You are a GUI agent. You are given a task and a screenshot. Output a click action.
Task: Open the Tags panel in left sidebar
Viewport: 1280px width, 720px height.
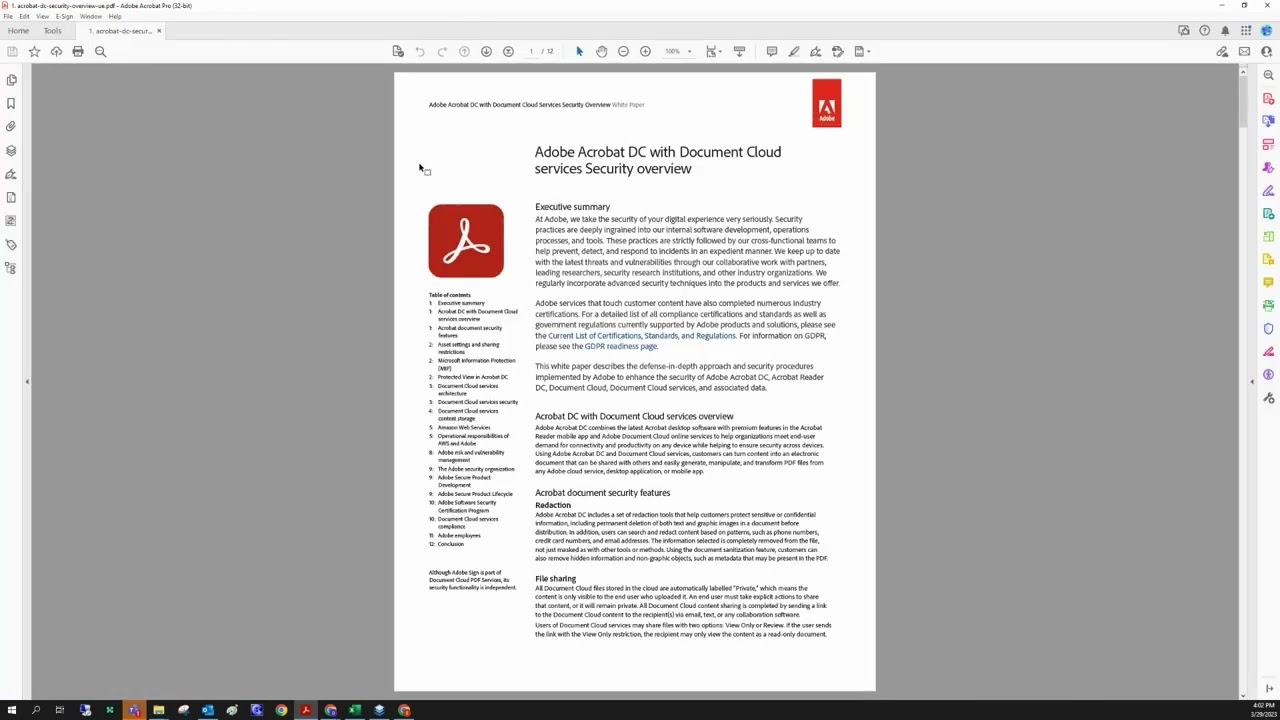point(11,245)
